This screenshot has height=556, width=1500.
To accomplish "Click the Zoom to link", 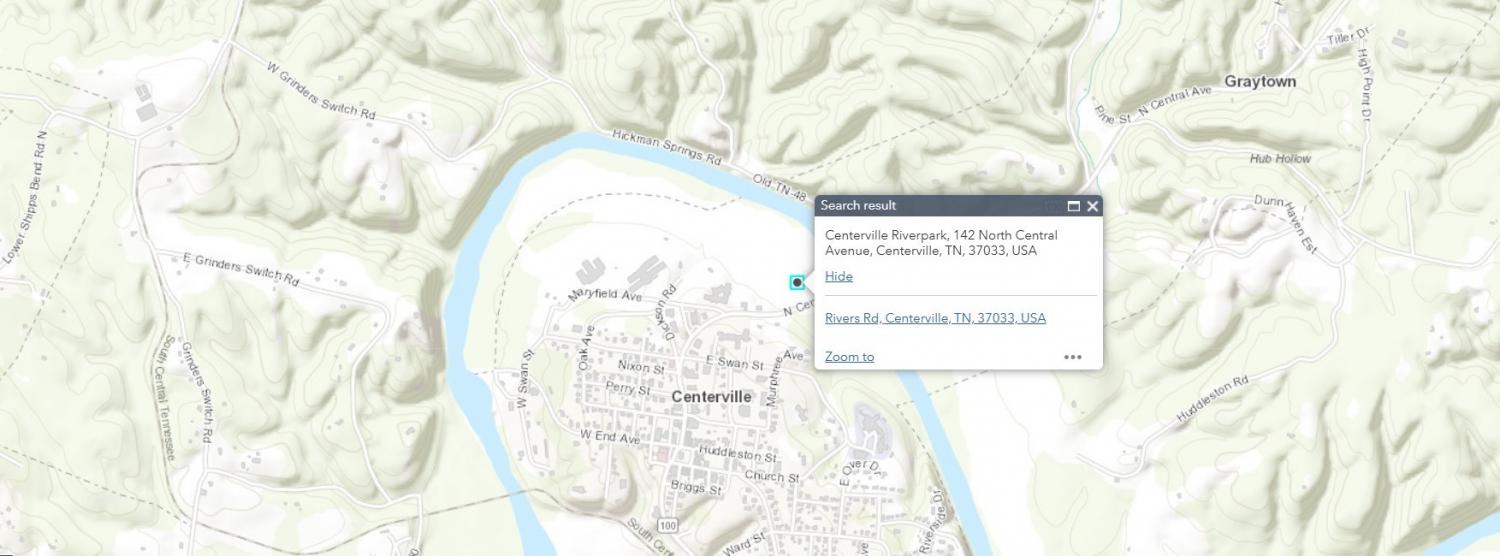I will (x=849, y=357).
